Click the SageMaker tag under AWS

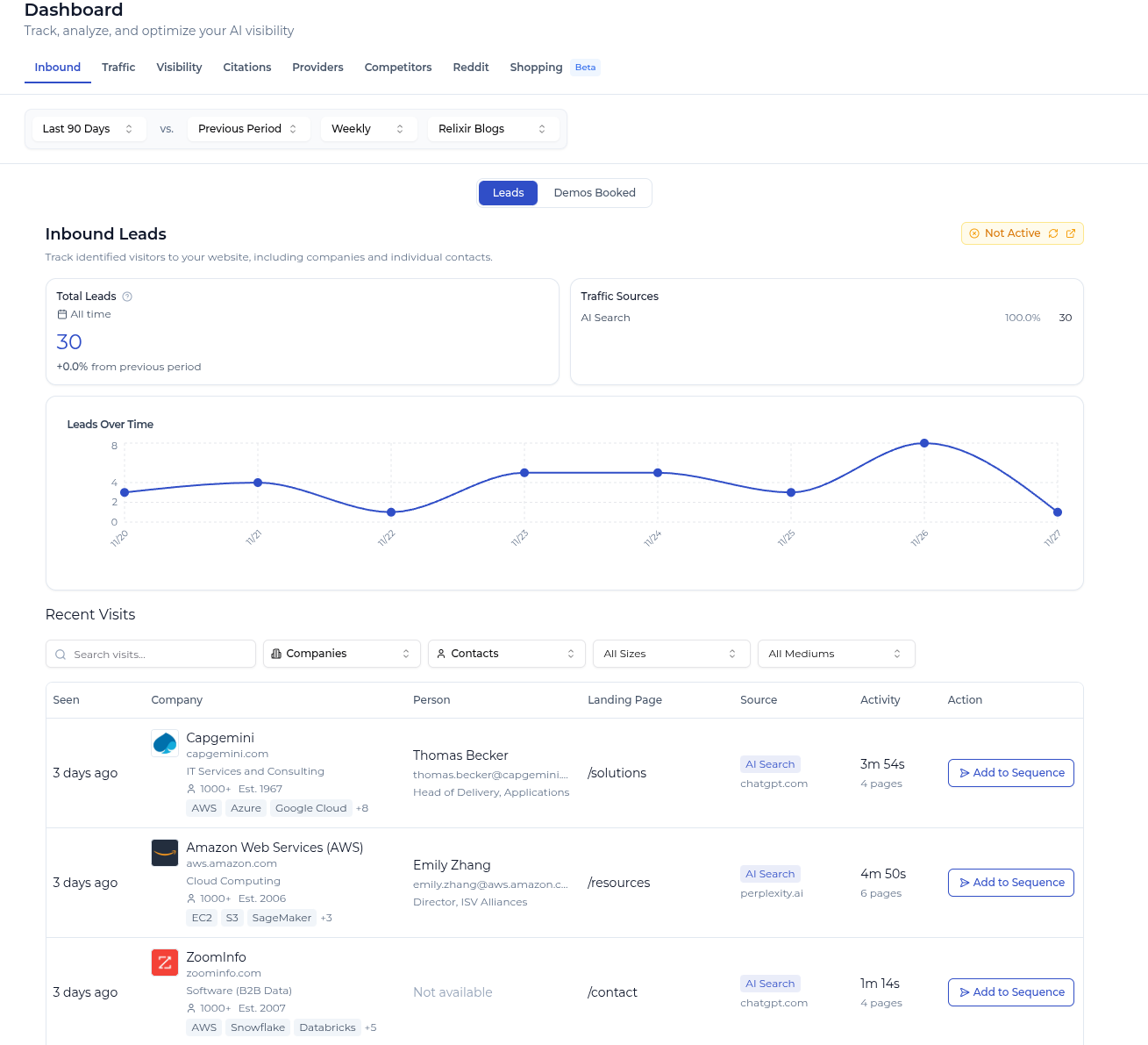282,918
